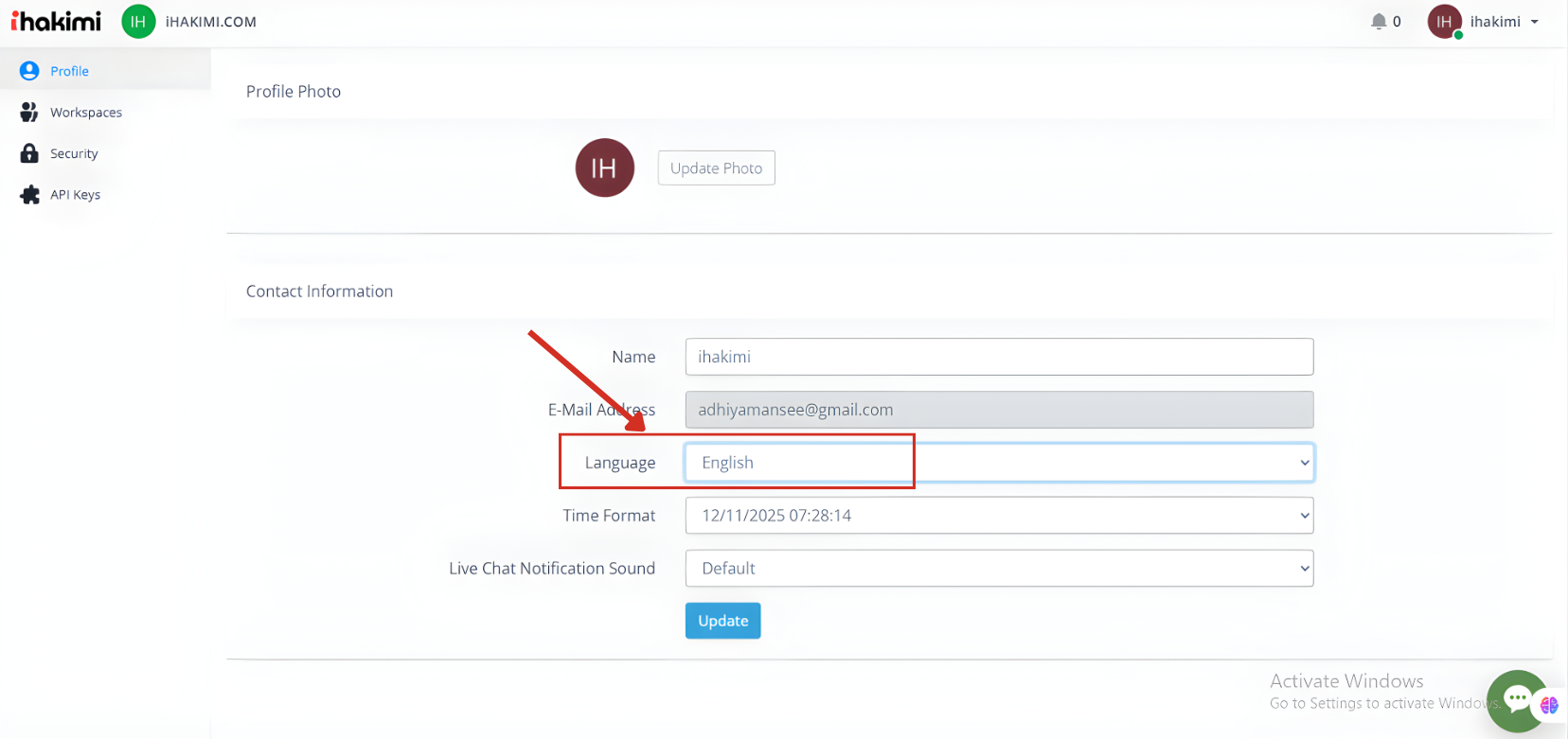This screenshot has height=739, width=1568.
Task: Click the Workspaces people icon
Action: coord(29,113)
